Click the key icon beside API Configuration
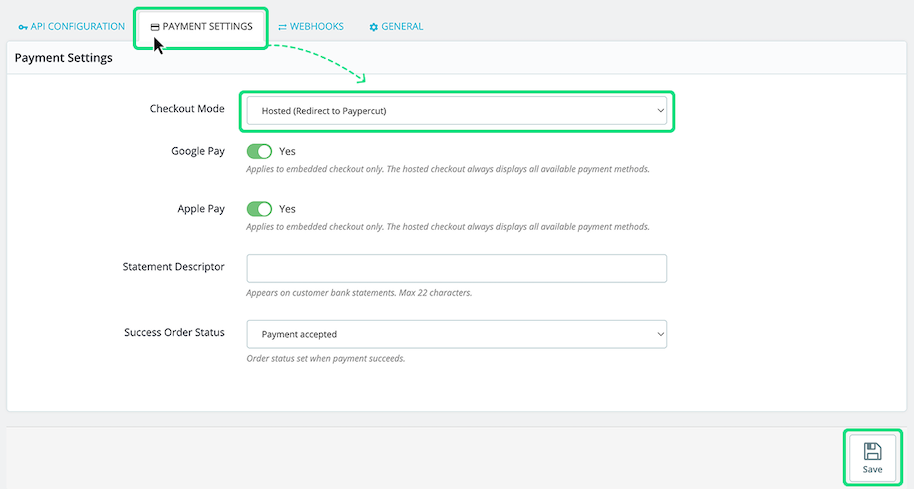This screenshot has height=489, width=914. [23, 27]
